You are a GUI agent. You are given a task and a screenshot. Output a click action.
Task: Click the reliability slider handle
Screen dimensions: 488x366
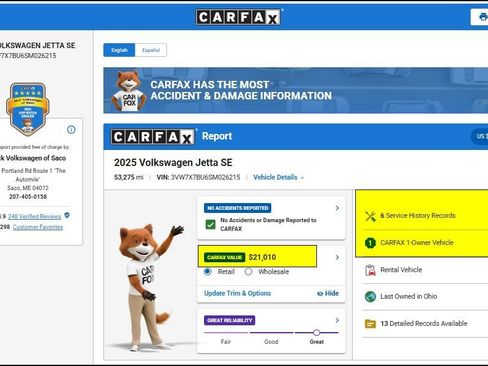point(316,332)
